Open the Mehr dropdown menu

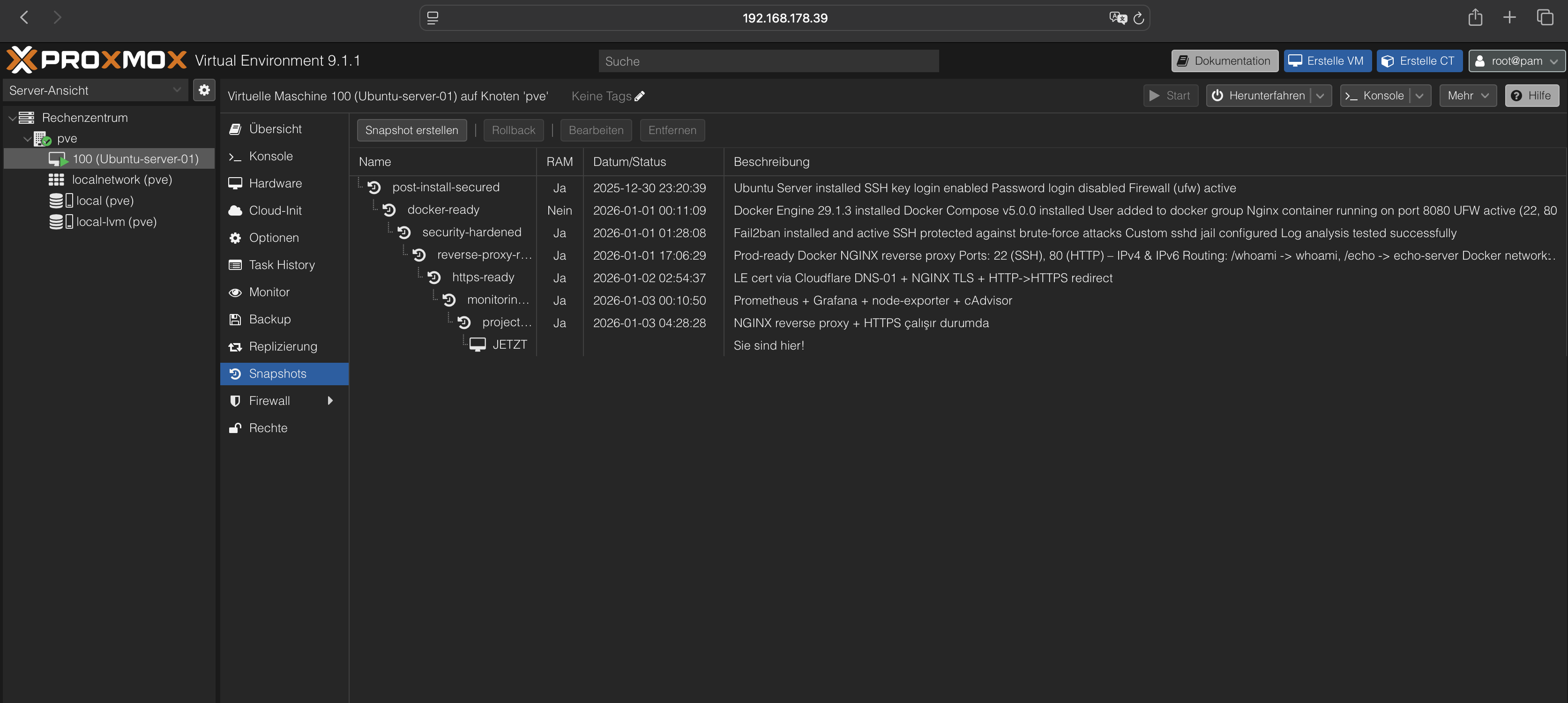(x=1468, y=96)
